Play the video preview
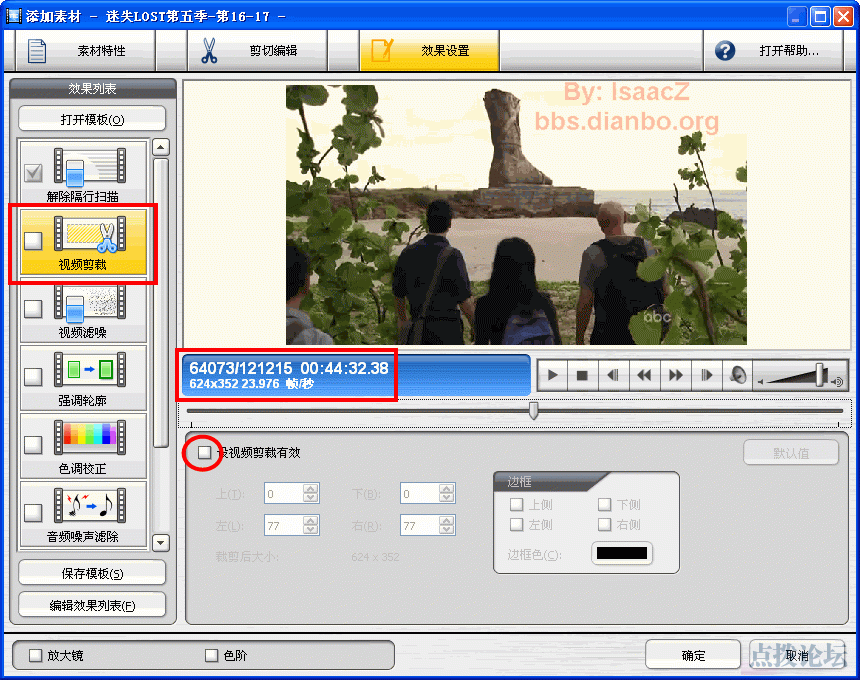This screenshot has height=680, width=860. tap(553, 375)
